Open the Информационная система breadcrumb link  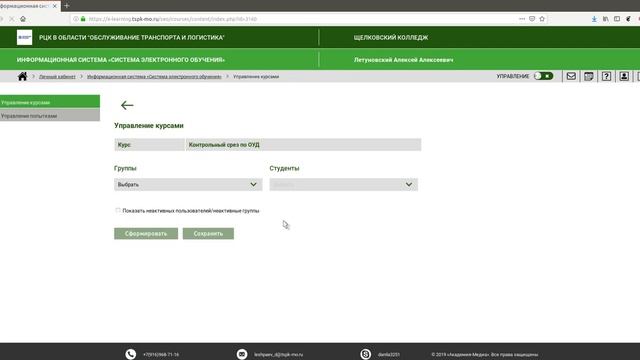pos(154,76)
